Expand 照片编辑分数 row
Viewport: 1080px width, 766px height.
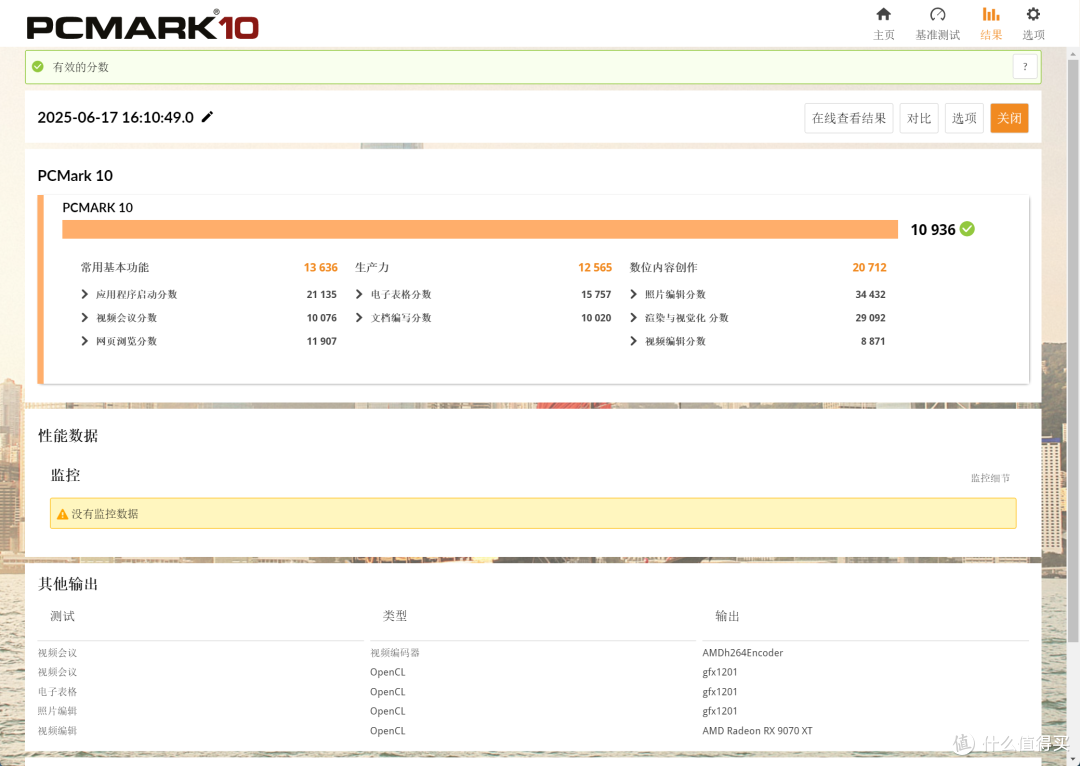pos(634,294)
